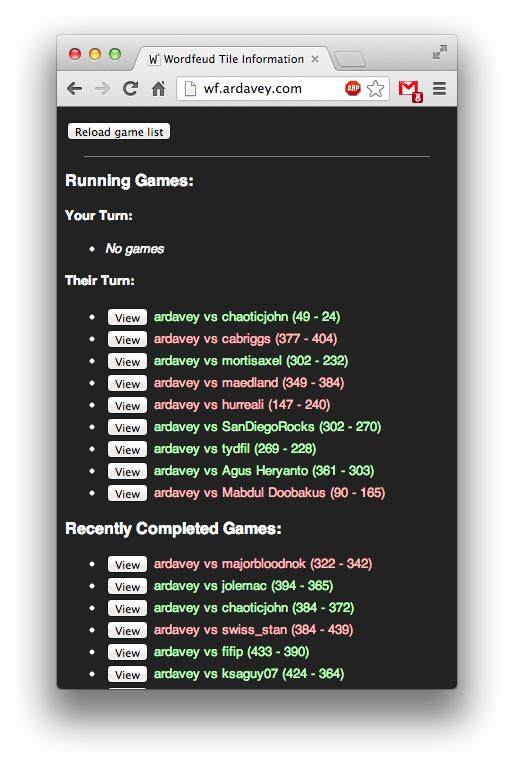The width and height of the screenshot is (514, 768).
Task: Click the browser forward arrow
Action: coord(102,89)
